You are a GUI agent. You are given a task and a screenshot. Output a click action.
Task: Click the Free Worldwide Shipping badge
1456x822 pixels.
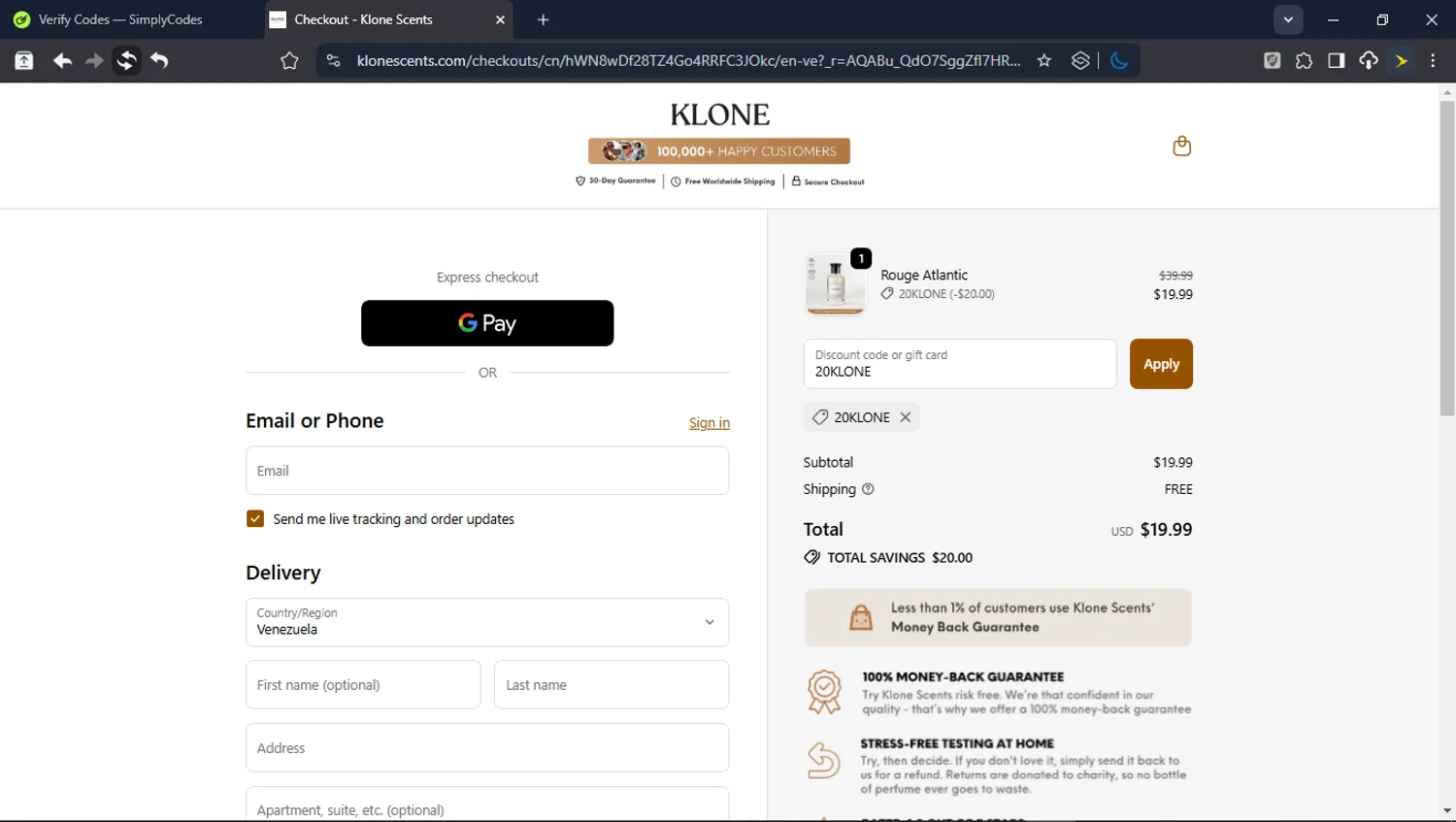click(723, 181)
